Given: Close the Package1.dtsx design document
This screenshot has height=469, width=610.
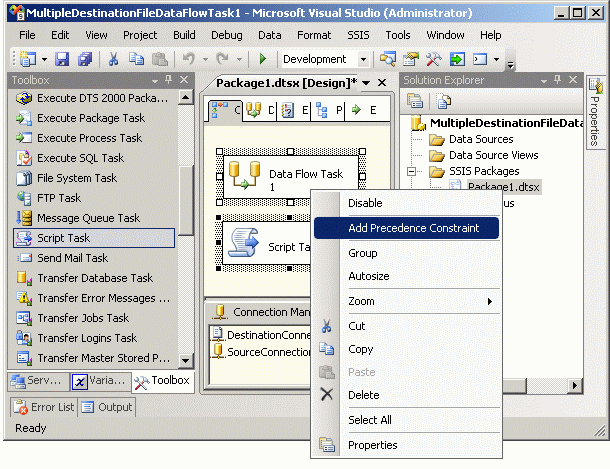Looking at the screenshot, I should [x=382, y=82].
